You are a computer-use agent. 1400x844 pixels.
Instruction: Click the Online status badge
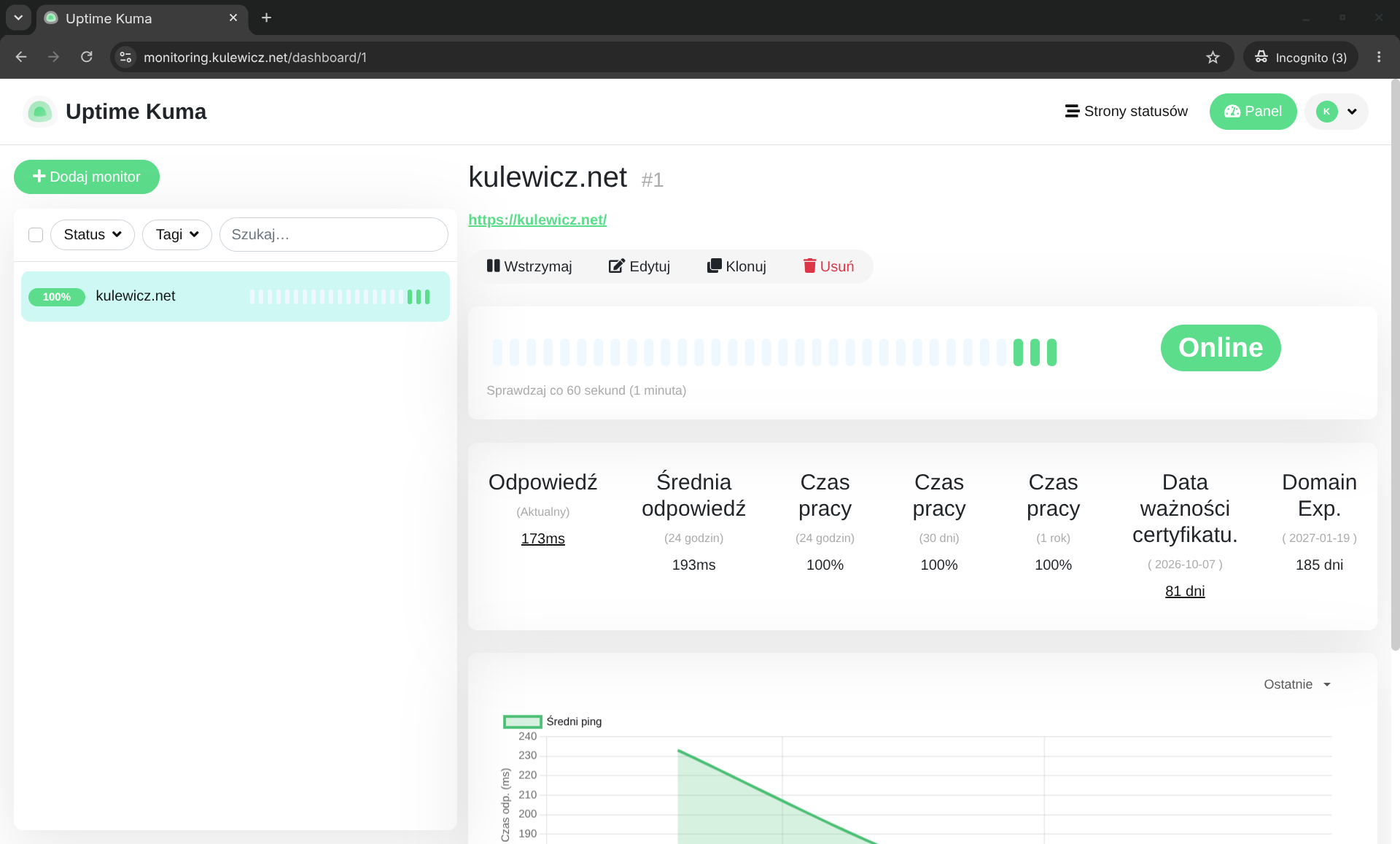point(1221,348)
